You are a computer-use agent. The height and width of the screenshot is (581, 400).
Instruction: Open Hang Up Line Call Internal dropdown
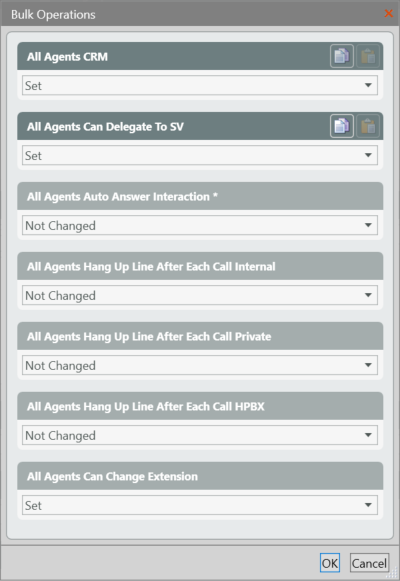coord(200,295)
